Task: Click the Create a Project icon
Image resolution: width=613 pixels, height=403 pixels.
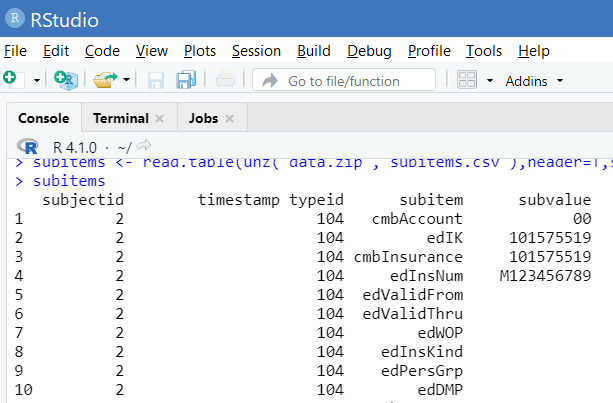Action: coord(65,80)
